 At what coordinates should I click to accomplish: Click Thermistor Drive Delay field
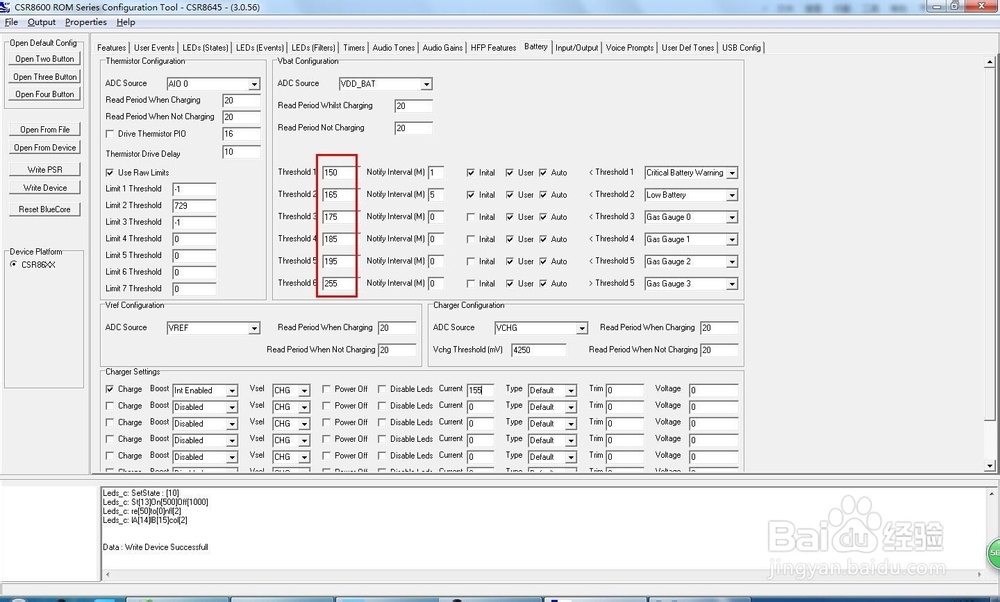pyautogui.click(x=241, y=152)
